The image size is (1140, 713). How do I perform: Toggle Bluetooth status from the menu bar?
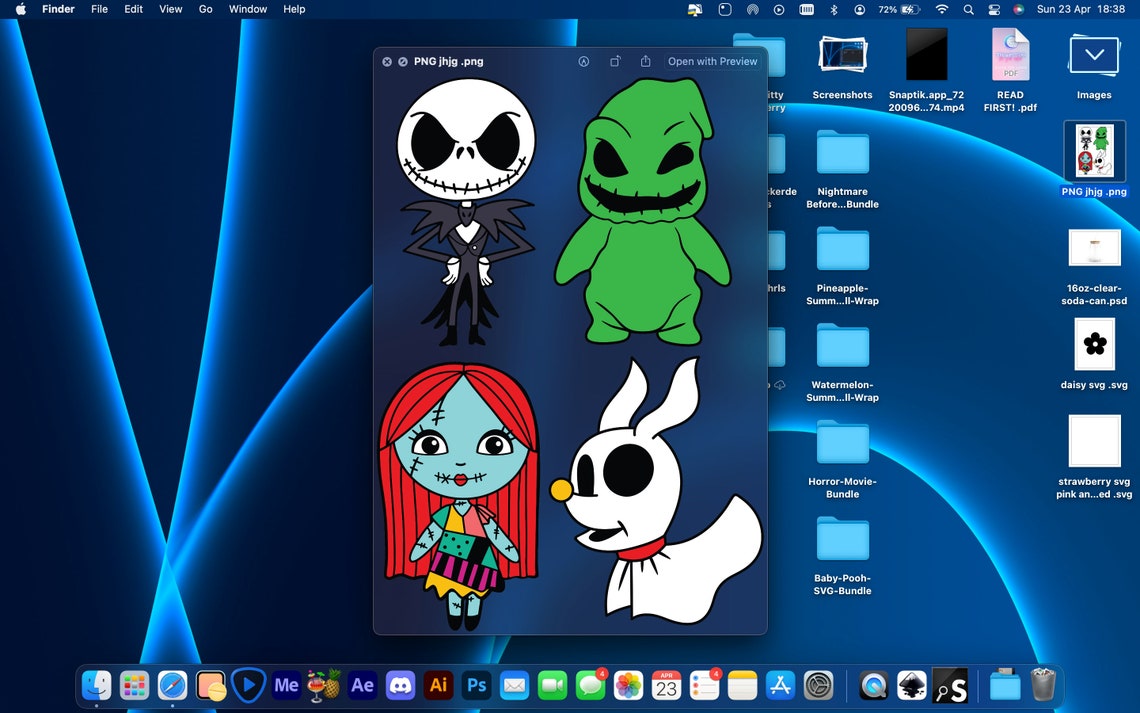(833, 9)
